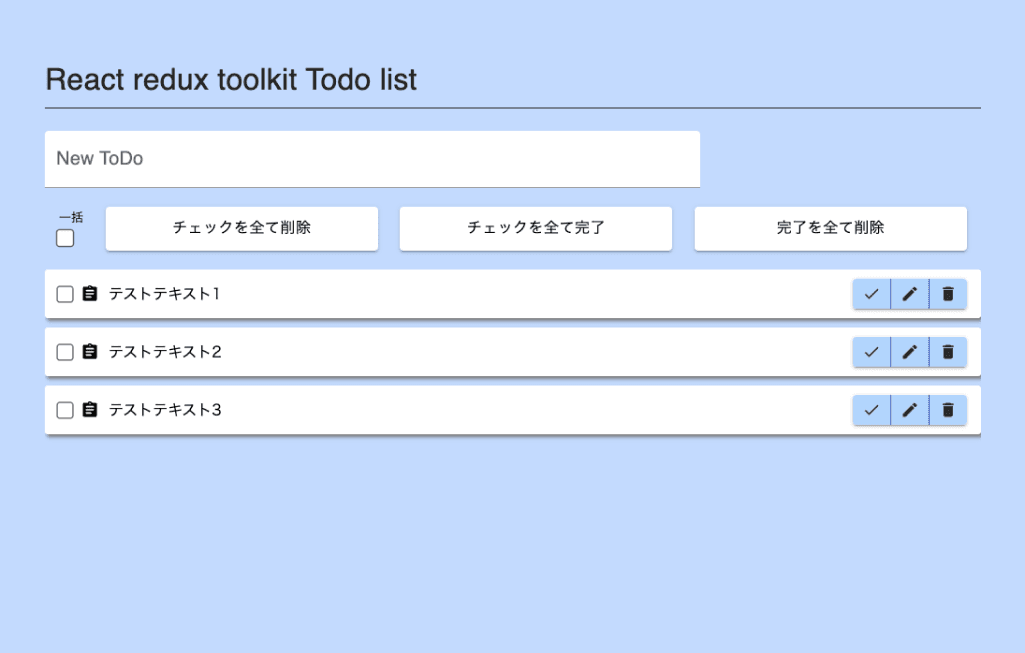1025x653 pixels.
Task: Toggle the 一括 select-all checkbox
Action: 65,237
